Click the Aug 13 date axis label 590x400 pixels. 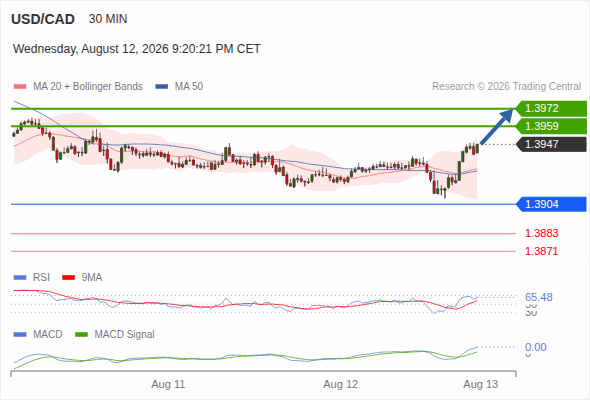tap(481, 385)
